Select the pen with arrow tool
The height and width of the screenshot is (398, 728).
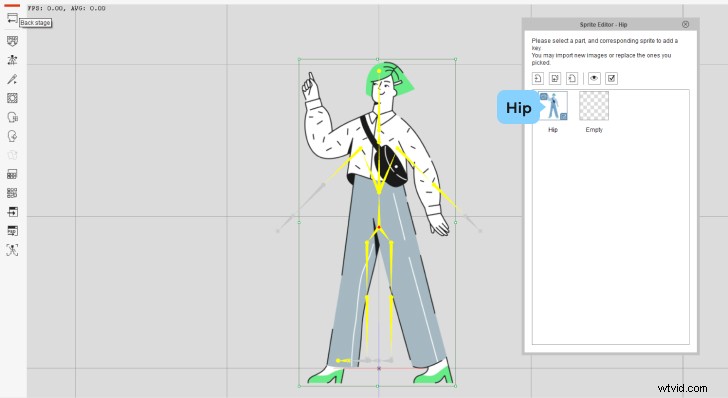(x=12, y=79)
